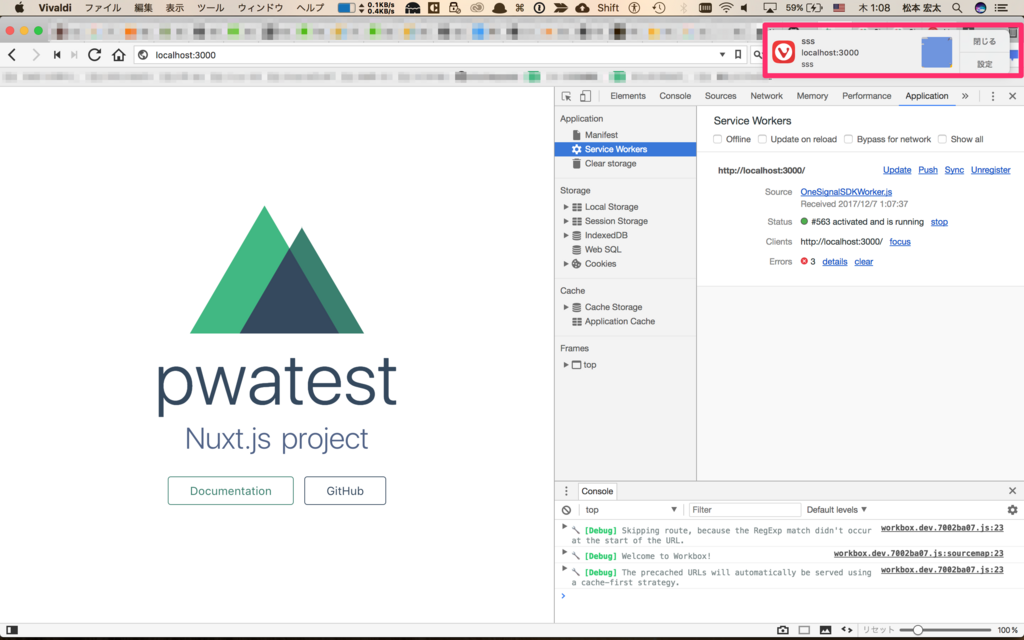The image size is (1024, 640).
Task: Open the Default levels dropdown
Action: pos(837,510)
